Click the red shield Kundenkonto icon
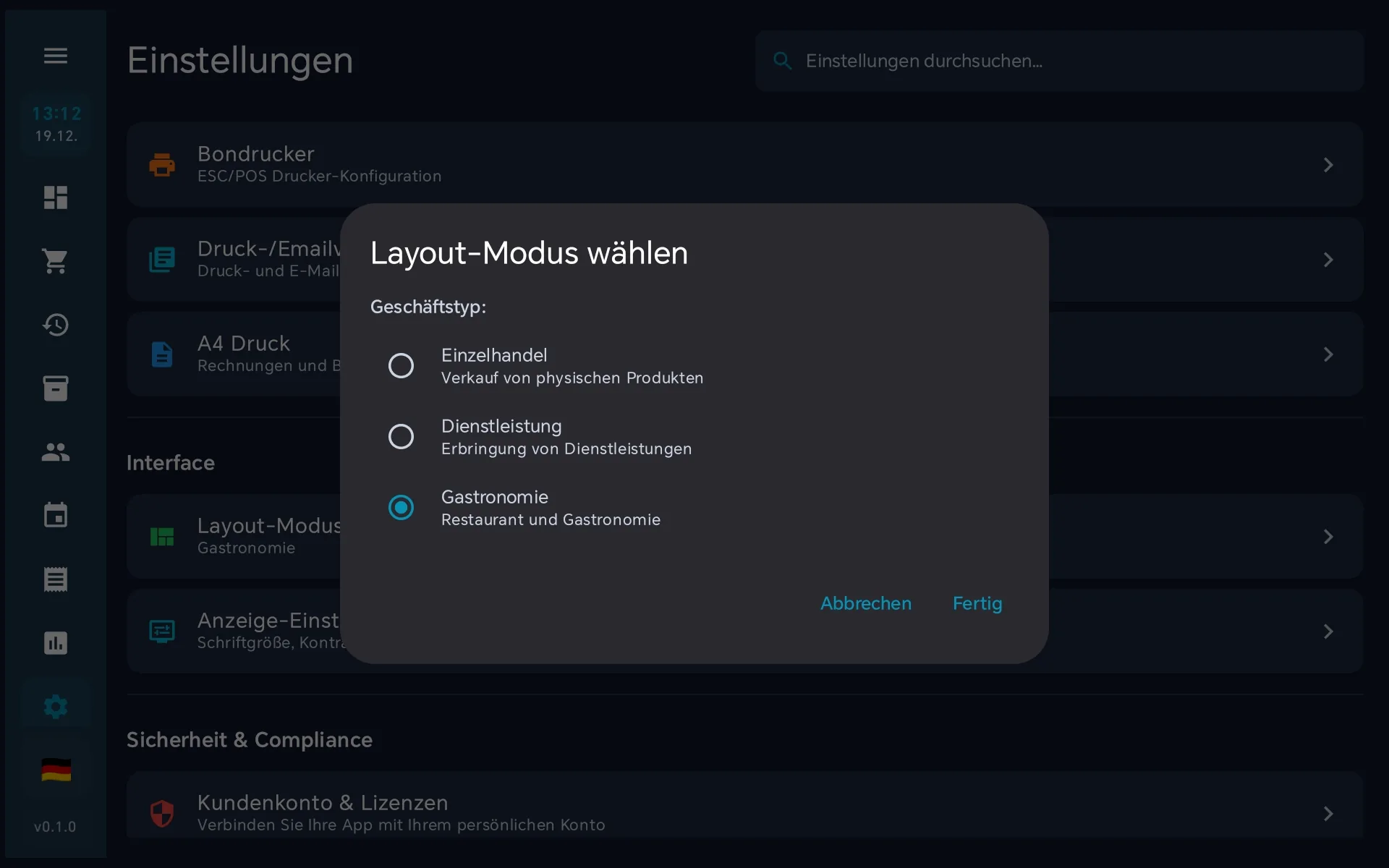The height and width of the screenshot is (868, 1389). tap(162, 814)
